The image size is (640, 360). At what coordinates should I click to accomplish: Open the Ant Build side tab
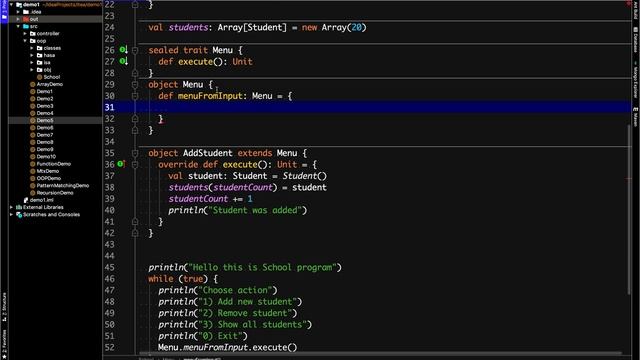[636, 10]
